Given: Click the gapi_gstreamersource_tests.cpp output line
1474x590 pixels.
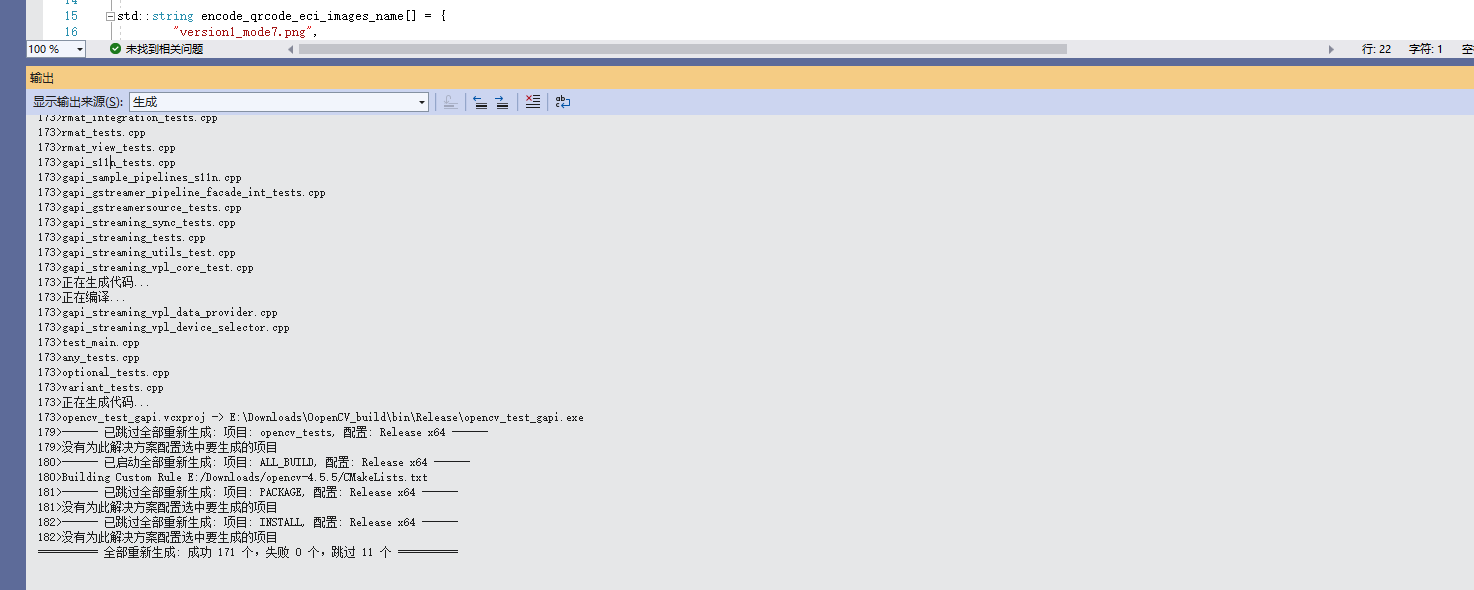Looking at the screenshot, I should (x=140, y=207).
